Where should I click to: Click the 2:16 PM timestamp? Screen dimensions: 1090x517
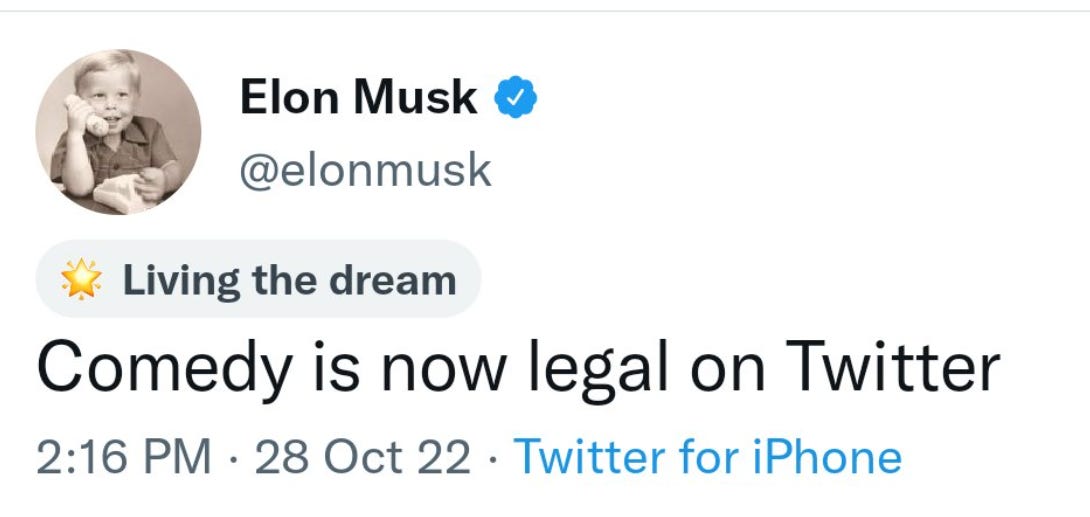124,457
